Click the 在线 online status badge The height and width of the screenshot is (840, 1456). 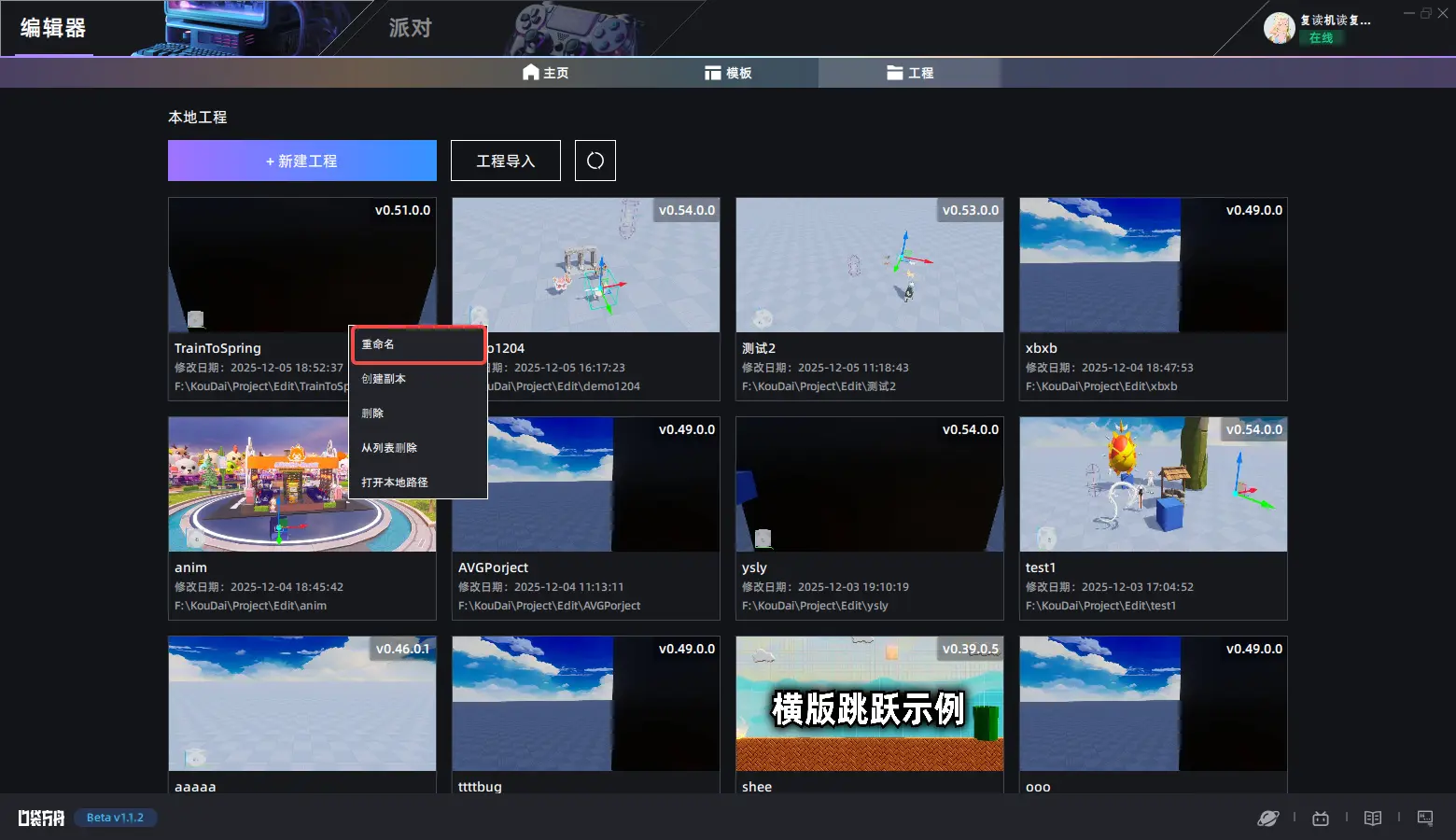tap(1321, 38)
